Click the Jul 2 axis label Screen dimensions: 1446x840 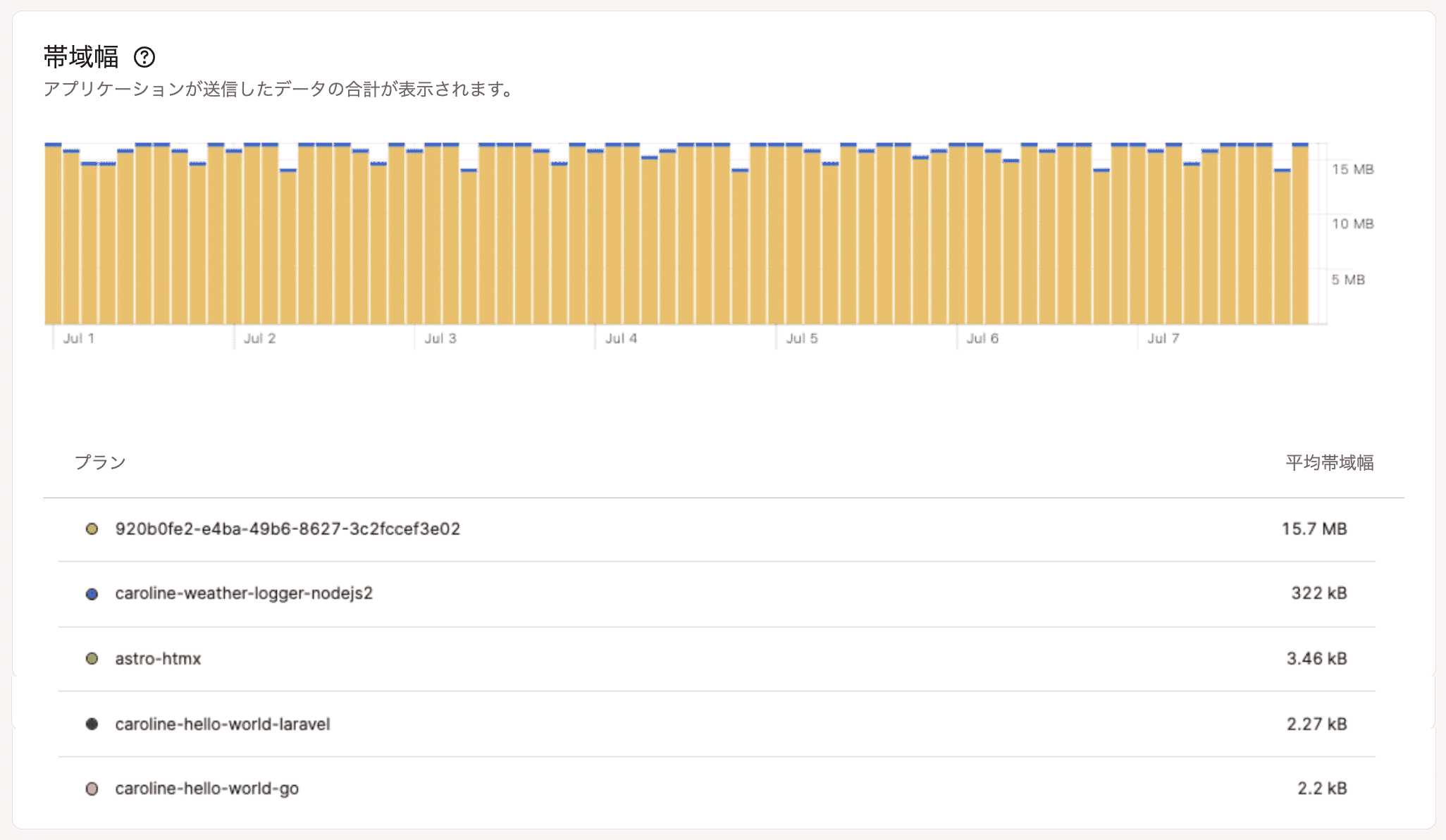[x=259, y=338]
